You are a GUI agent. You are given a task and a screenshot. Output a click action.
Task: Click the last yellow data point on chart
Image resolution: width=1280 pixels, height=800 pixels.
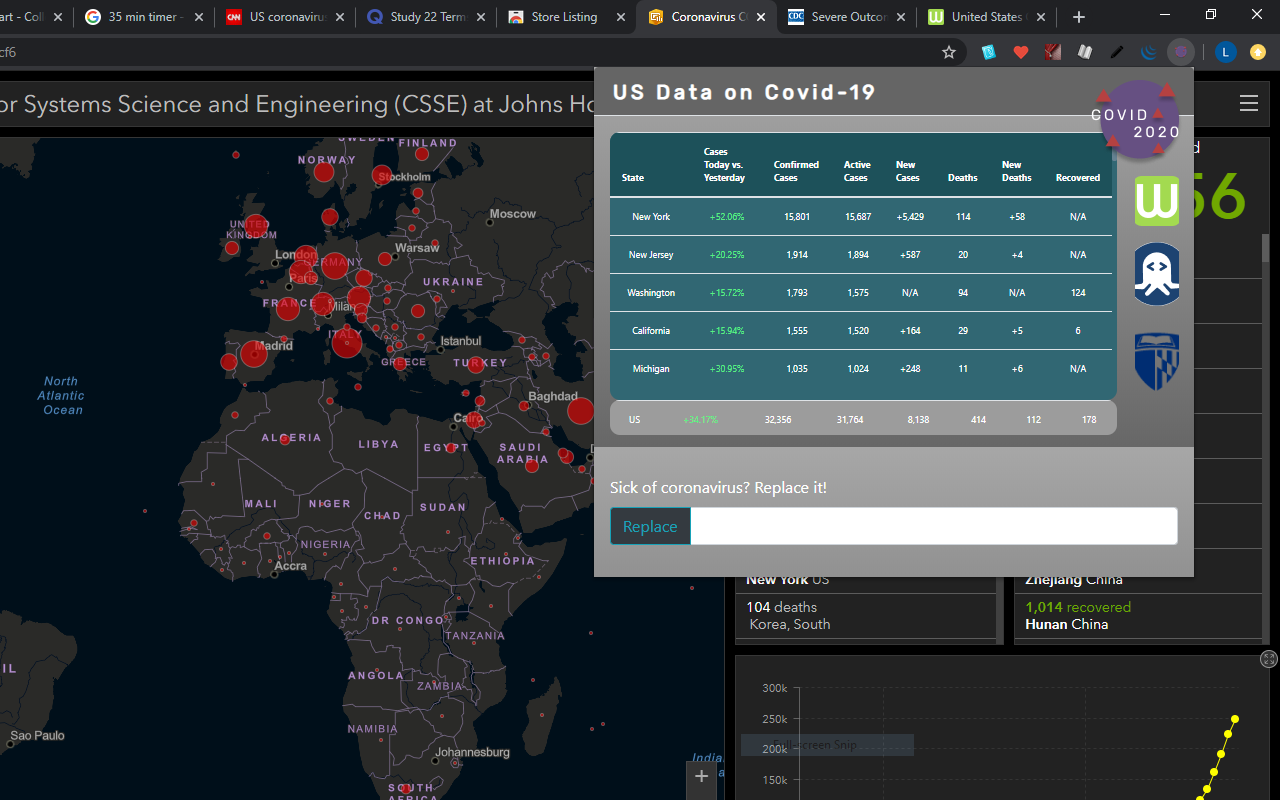pyautogui.click(x=1235, y=719)
